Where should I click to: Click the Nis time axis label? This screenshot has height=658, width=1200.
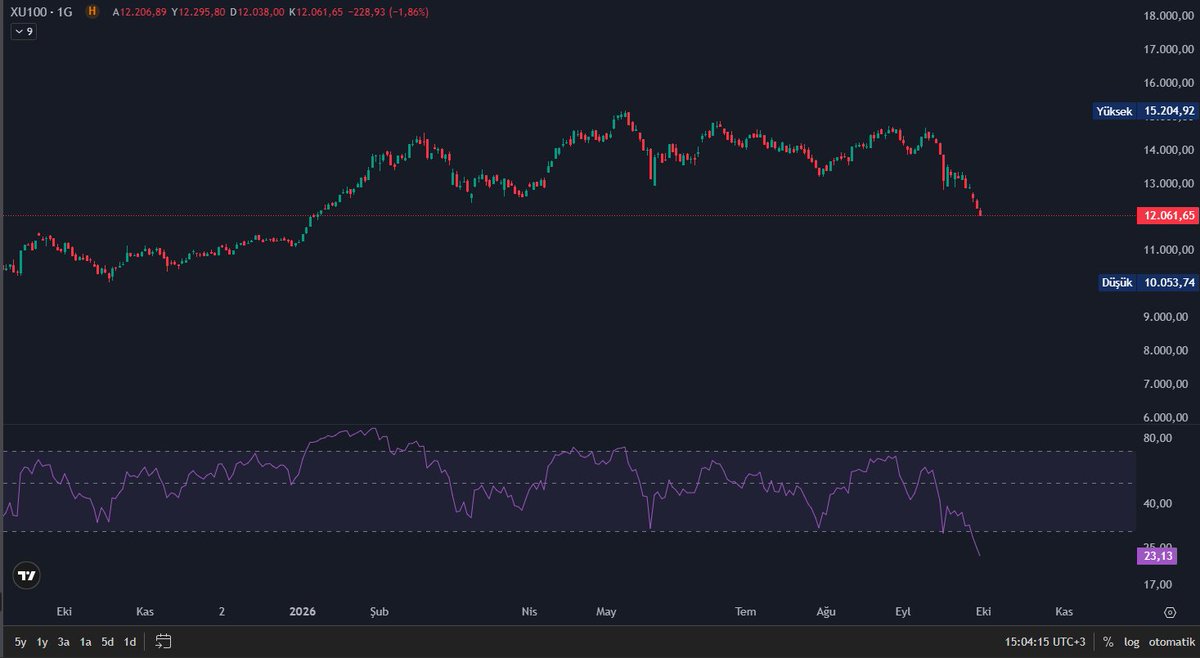530,611
